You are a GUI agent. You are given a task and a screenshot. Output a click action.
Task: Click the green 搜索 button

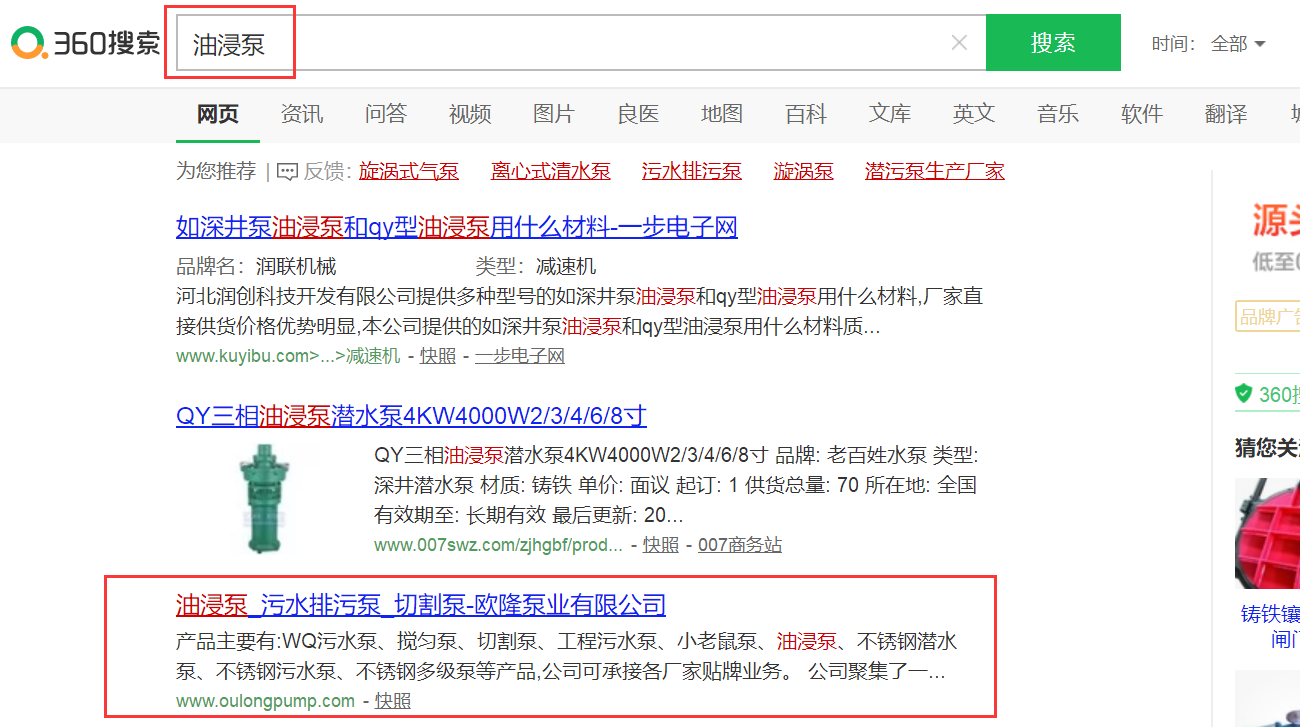[x=1053, y=43]
